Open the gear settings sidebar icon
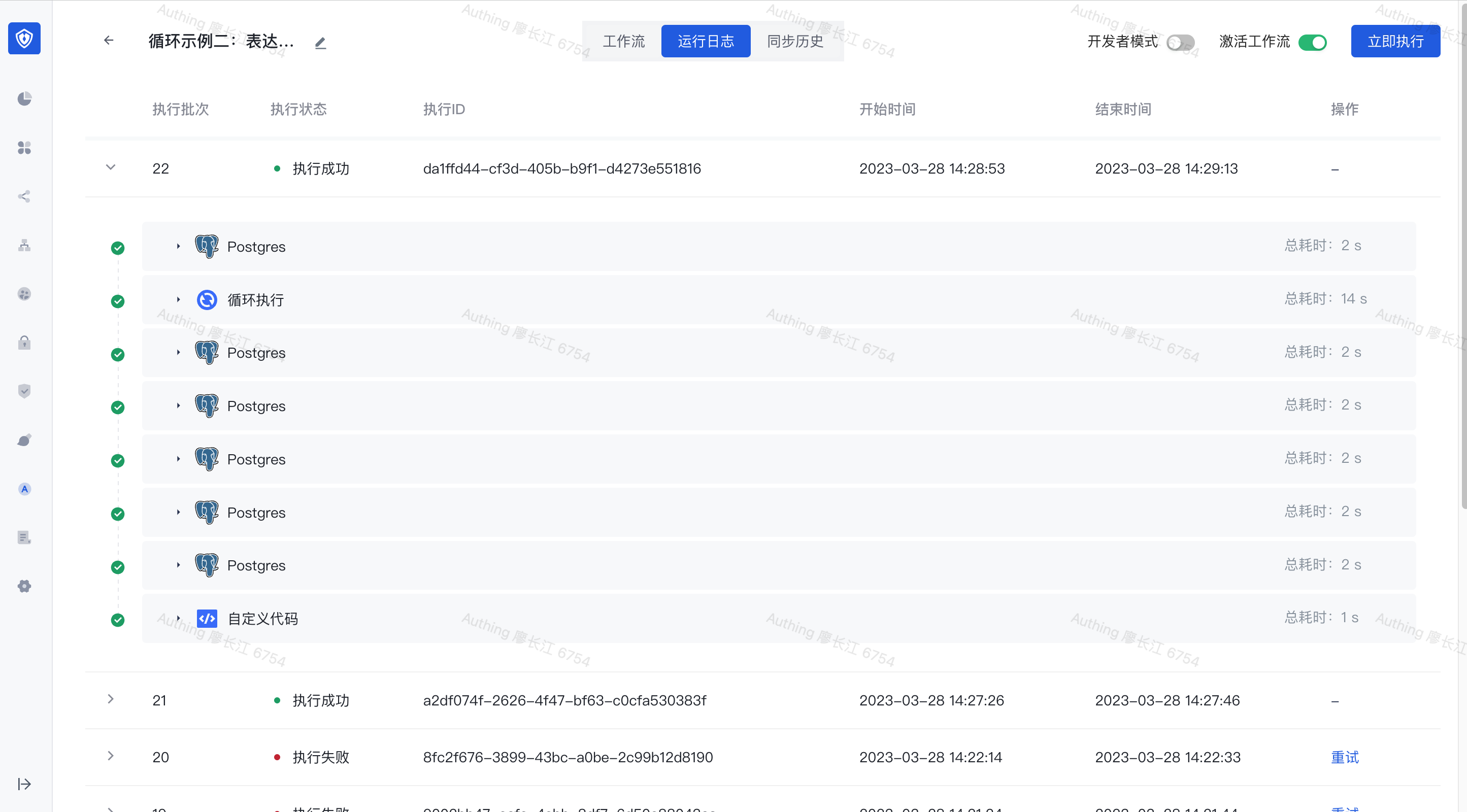1467x812 pixels. [24, 586]
